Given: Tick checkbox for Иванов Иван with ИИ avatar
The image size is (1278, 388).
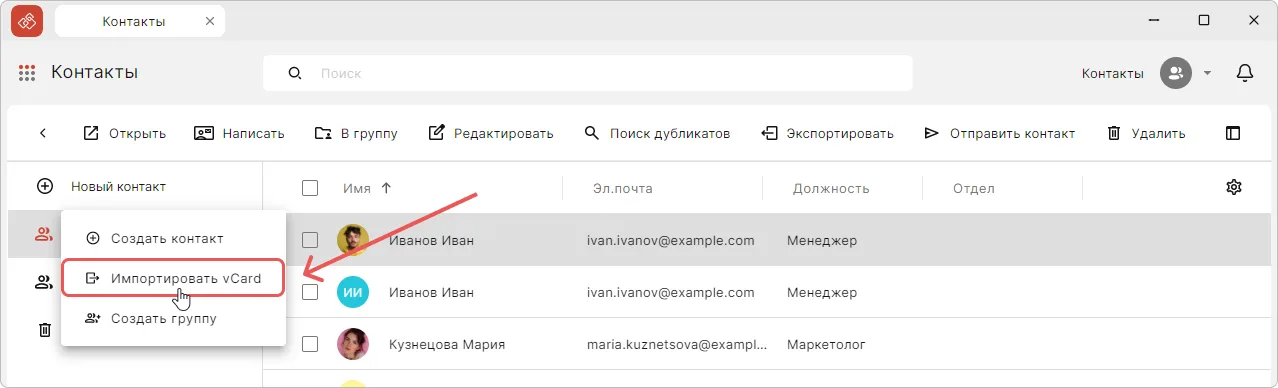Looking at the screenshot, I should coord(310,292).
